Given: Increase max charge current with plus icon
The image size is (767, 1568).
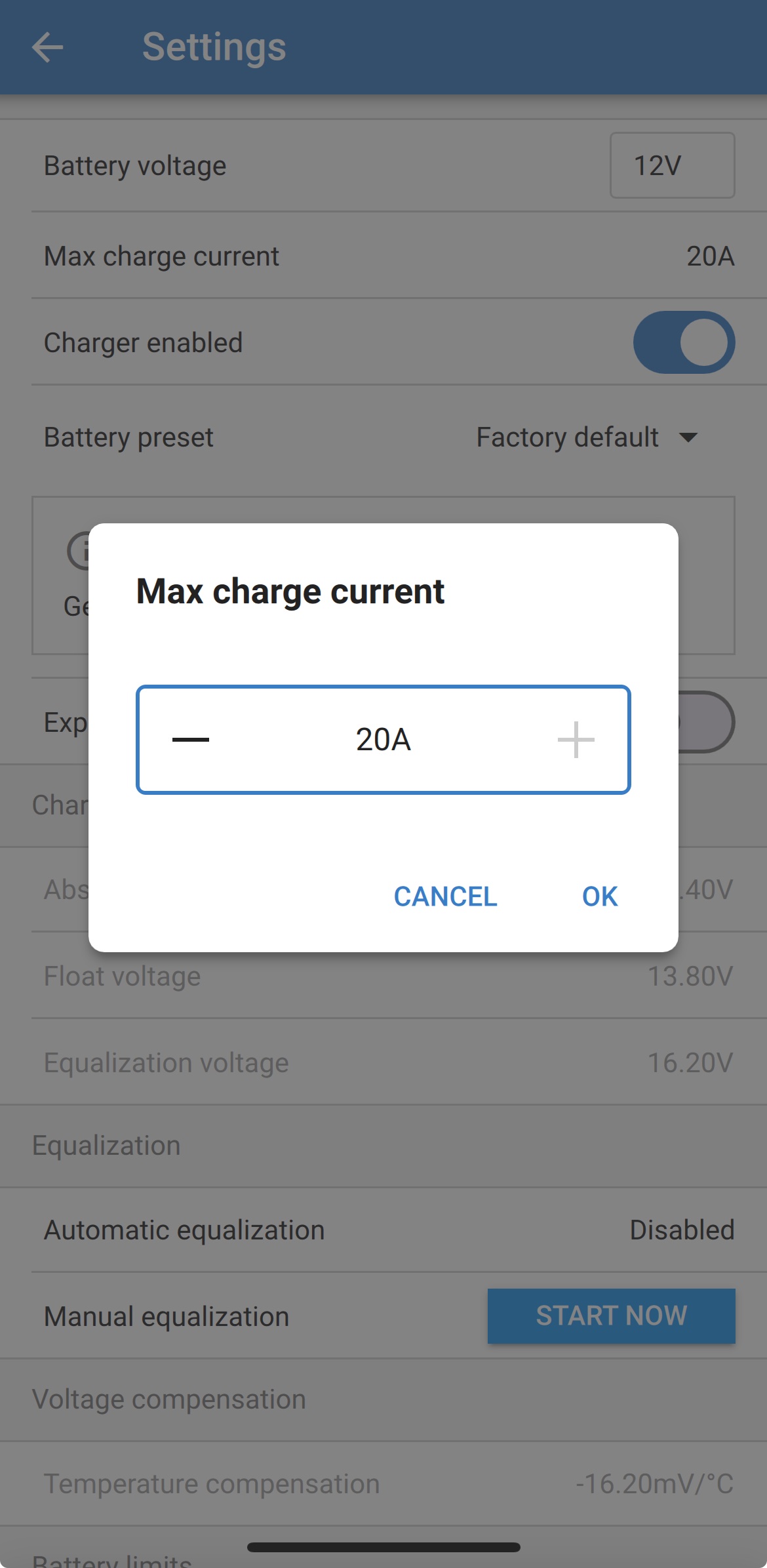Looking at the screenshot, I should (x=576, y=740).
